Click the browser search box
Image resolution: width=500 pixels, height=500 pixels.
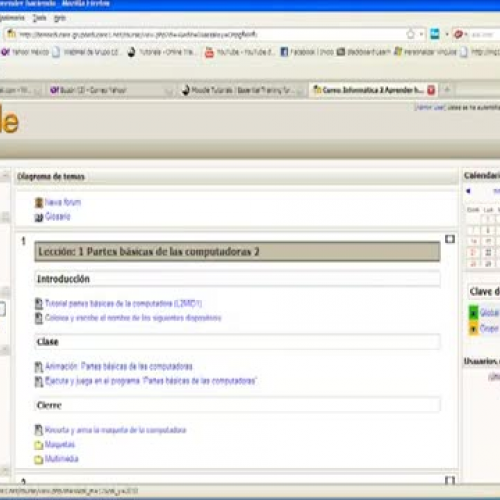[x=485, y=34]
